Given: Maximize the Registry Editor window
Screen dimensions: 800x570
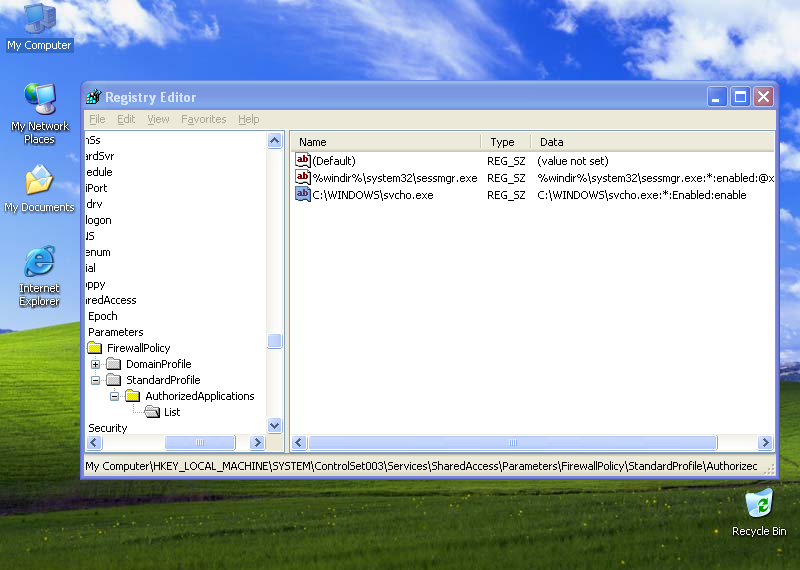Looking at the screenshot, I should 740,96.
